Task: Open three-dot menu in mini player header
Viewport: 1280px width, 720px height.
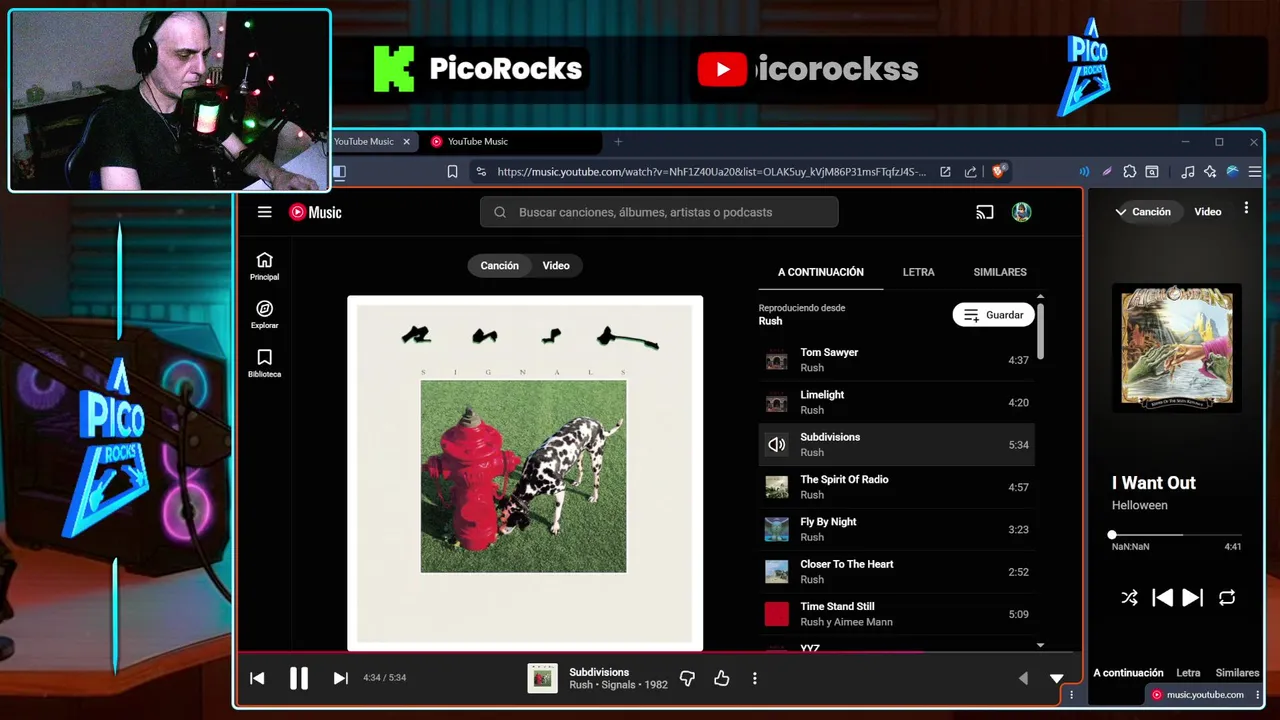Action: point(1246,208)
